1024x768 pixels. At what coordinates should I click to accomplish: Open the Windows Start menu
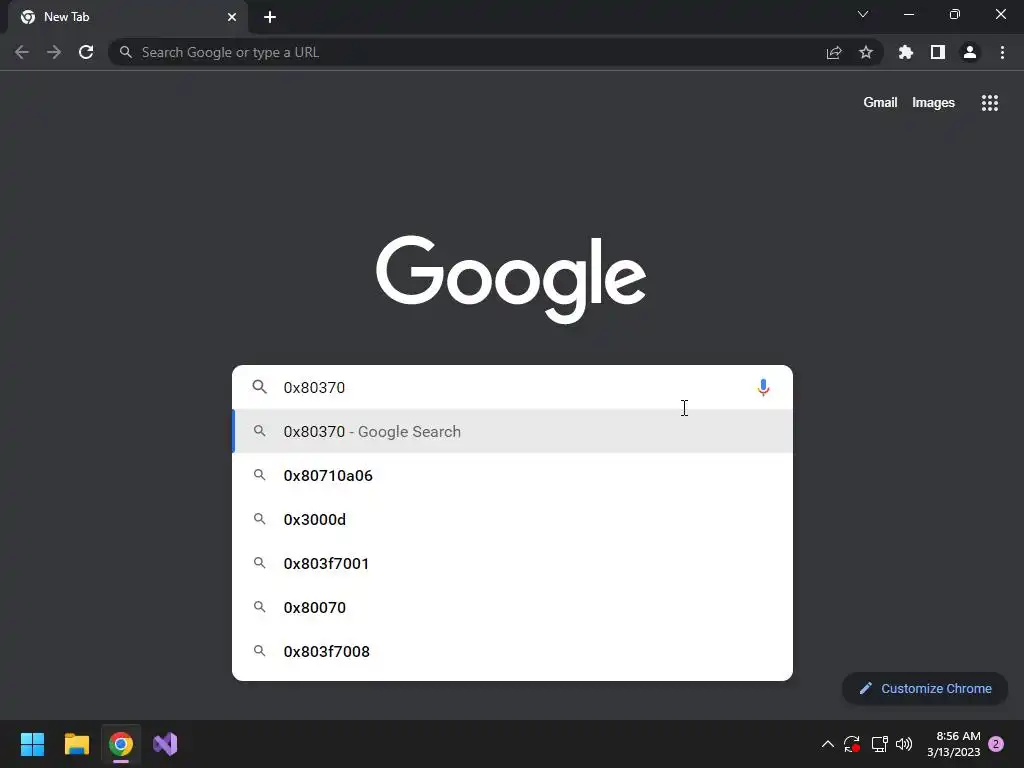pyautogui.click(x=32, y=744)
